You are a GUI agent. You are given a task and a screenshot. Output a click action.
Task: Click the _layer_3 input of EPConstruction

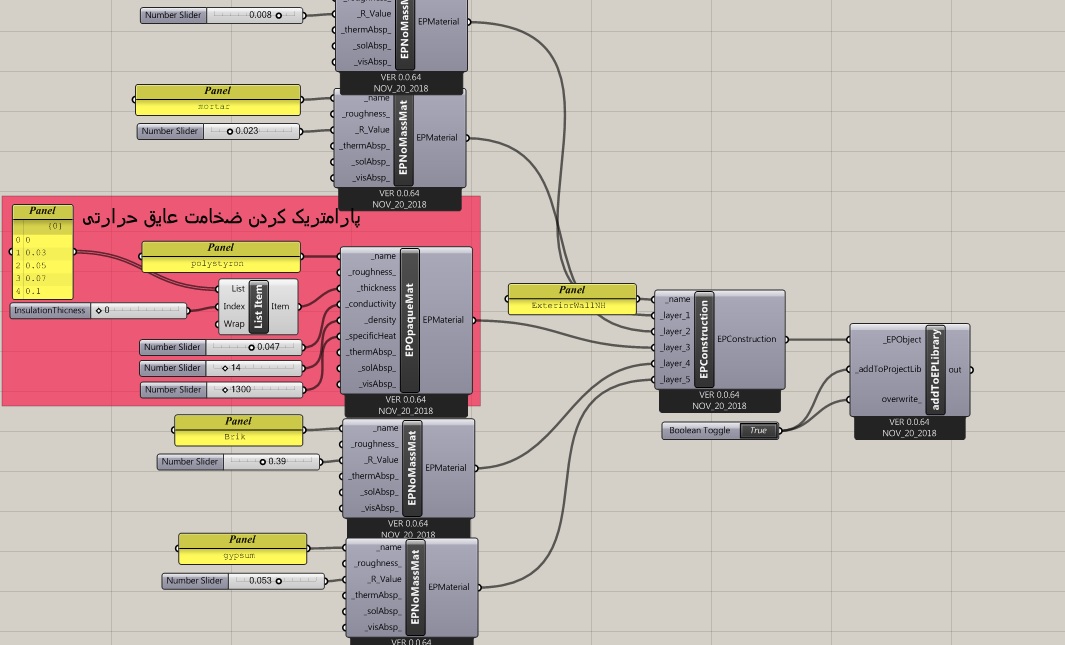(x=676, y=348)
